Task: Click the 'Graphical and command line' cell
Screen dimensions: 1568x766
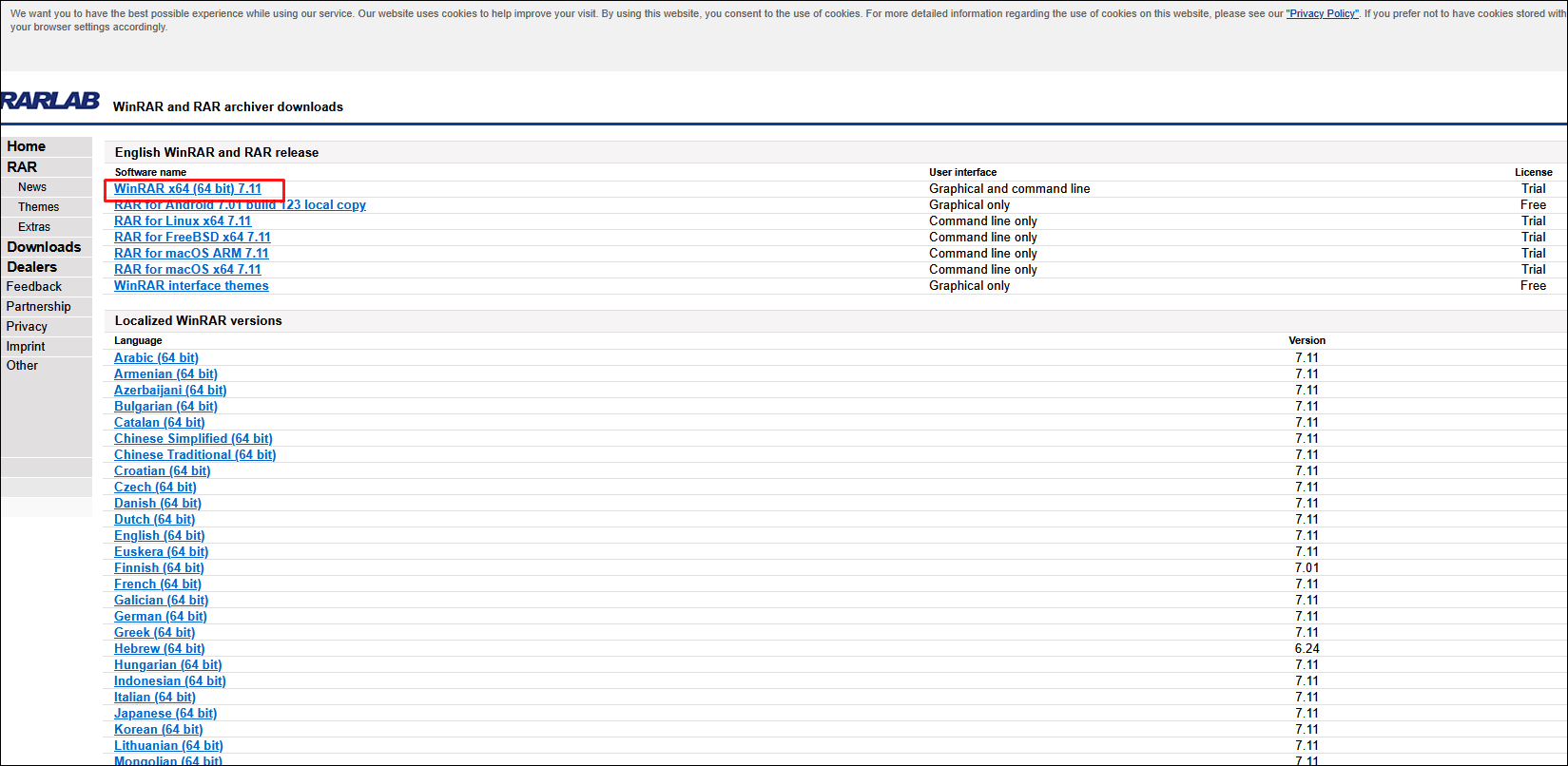Action: [1010, 189]
